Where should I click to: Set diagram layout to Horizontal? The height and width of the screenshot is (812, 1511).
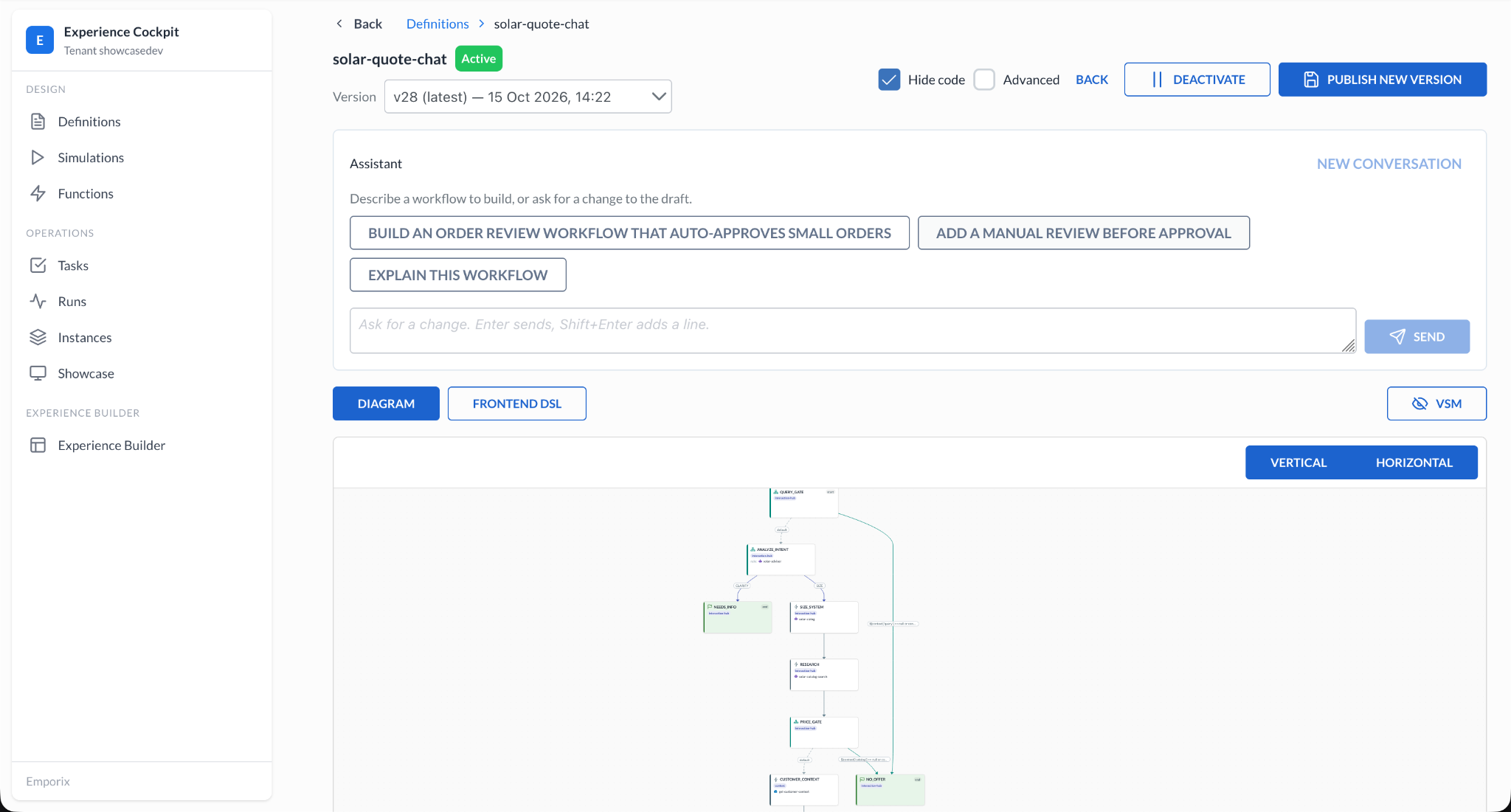click(1414, 462)
